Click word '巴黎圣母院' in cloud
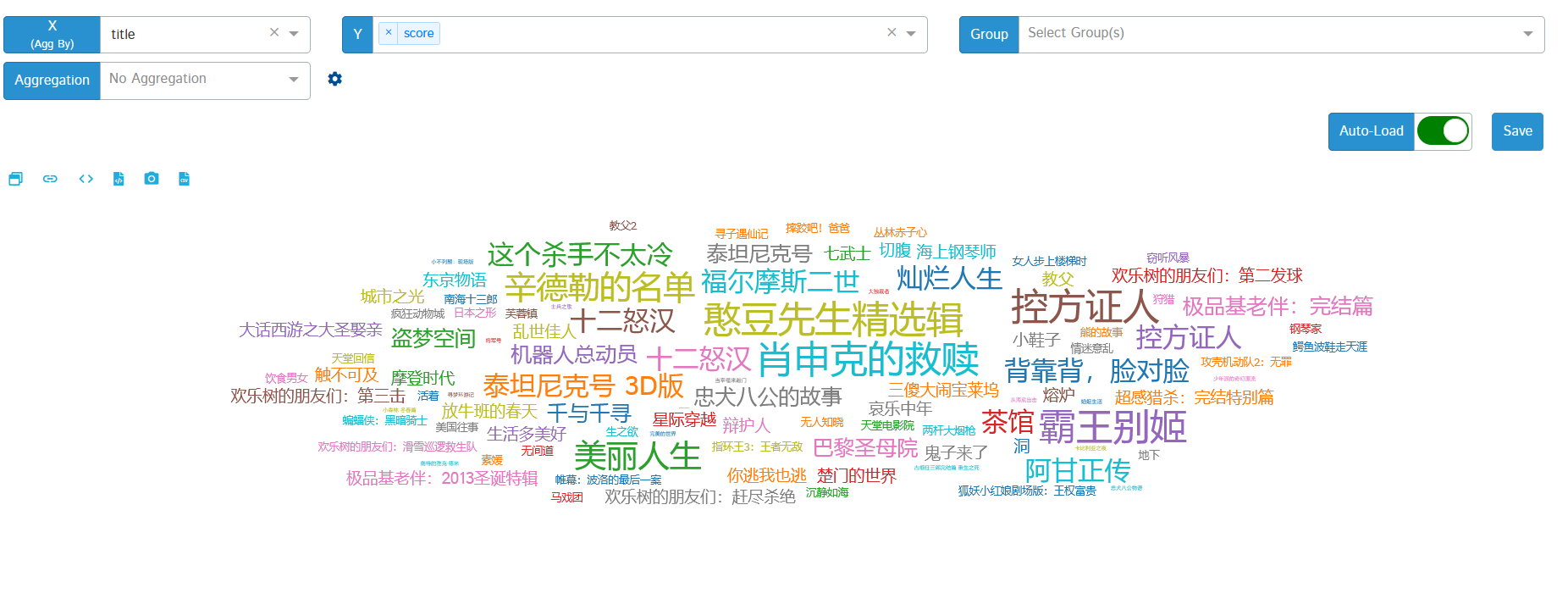The image size is (1568, 599). pos(865,446)
